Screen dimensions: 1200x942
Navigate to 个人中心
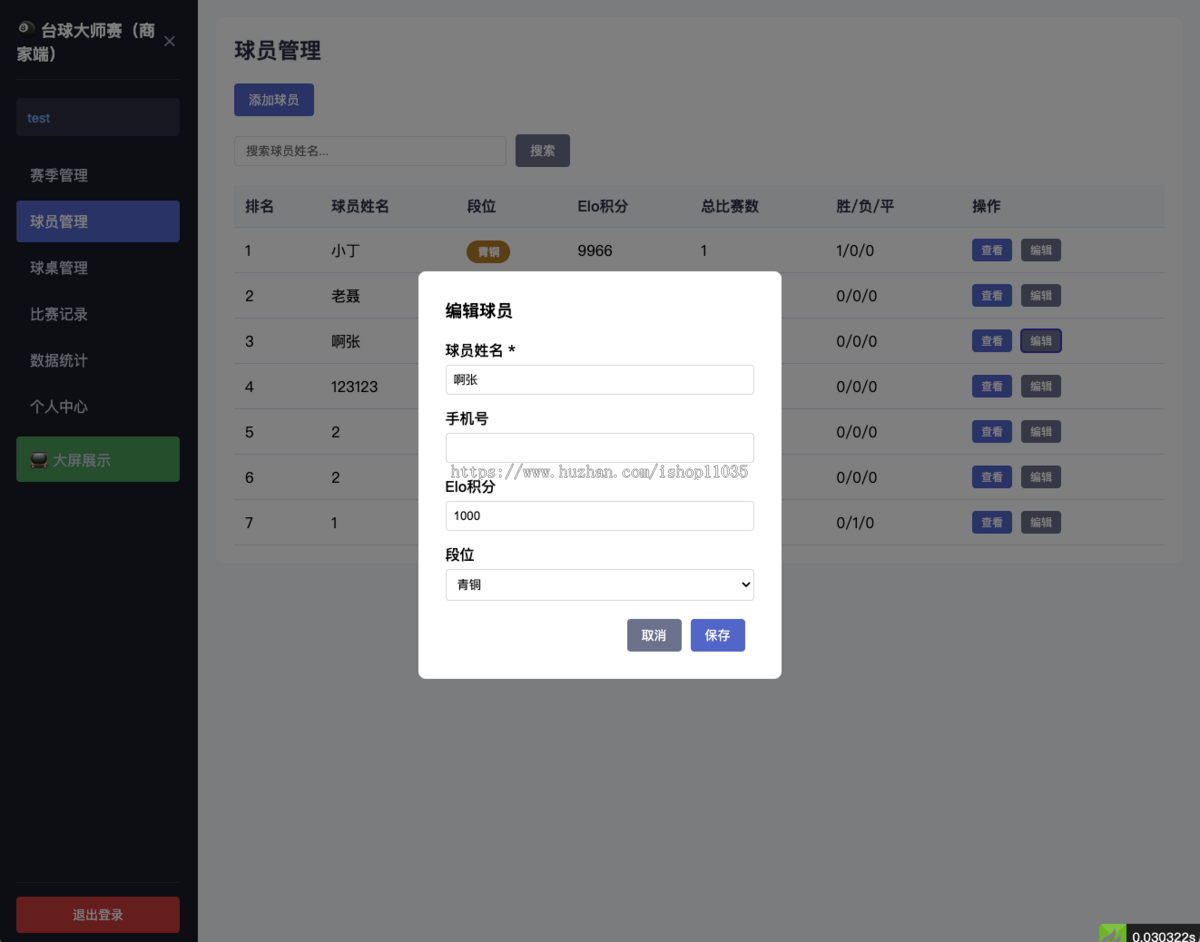pyautogui.click(x=98, y=407)
